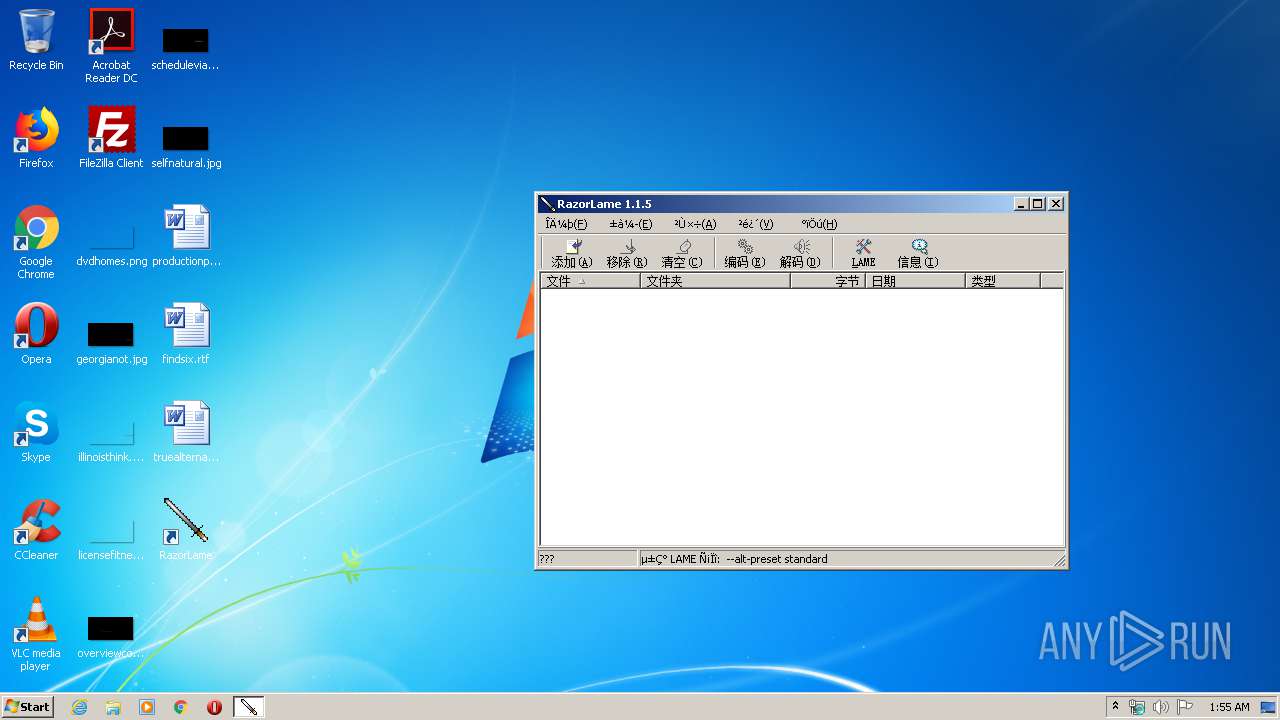Viewport: 1280px width, 720px height.
Task: Open Chrome from the taskbar
Action: point(181,707)
